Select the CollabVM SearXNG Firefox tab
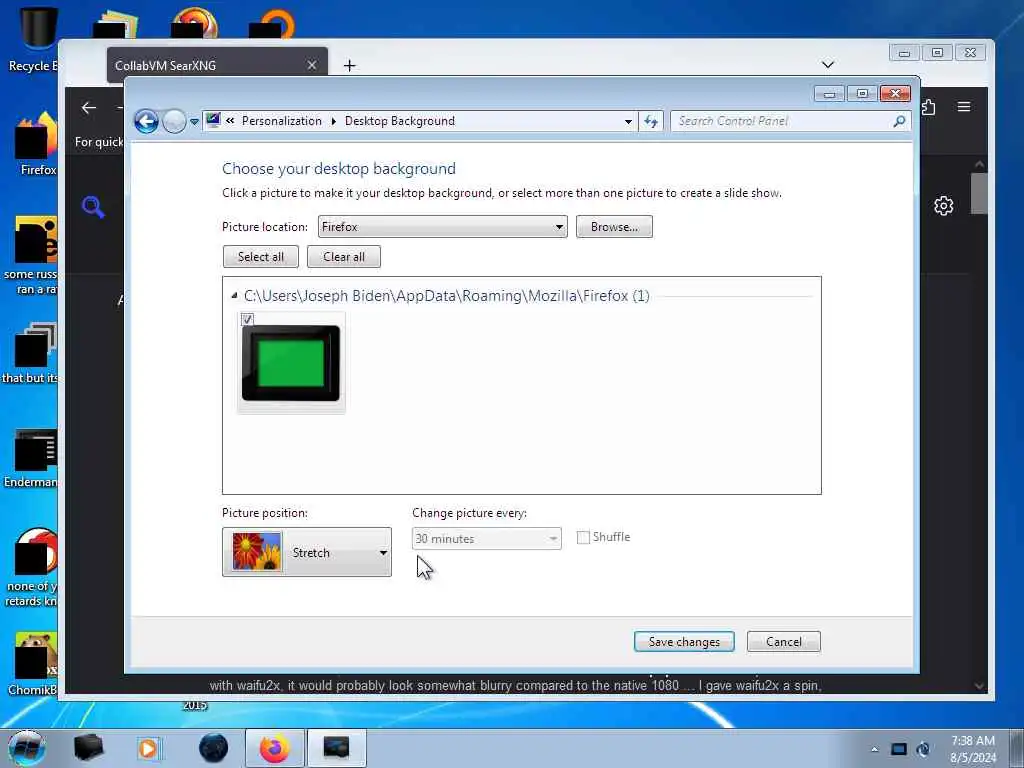 tap(217, 65)
